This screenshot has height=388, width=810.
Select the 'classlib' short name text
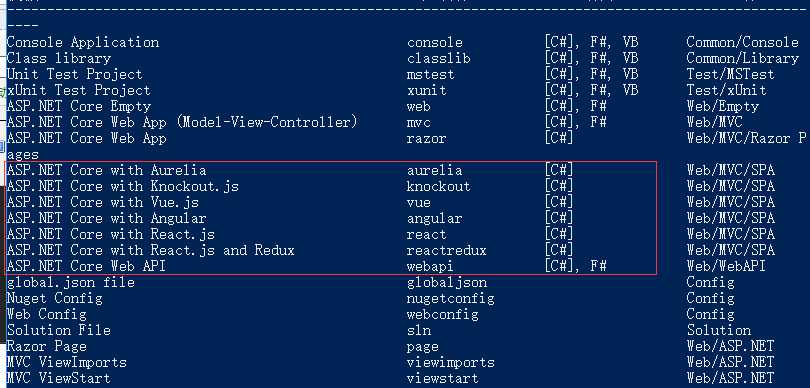click(439, 58)
